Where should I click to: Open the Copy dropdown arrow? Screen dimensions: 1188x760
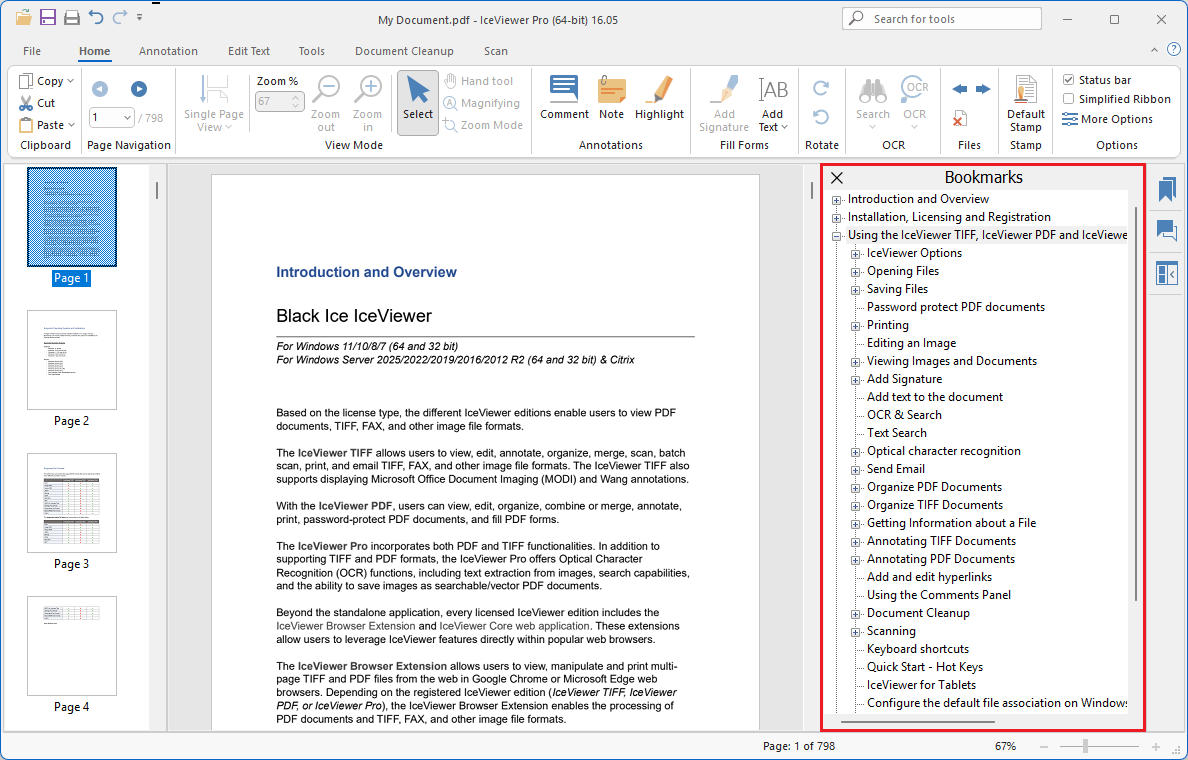point(70,80)
